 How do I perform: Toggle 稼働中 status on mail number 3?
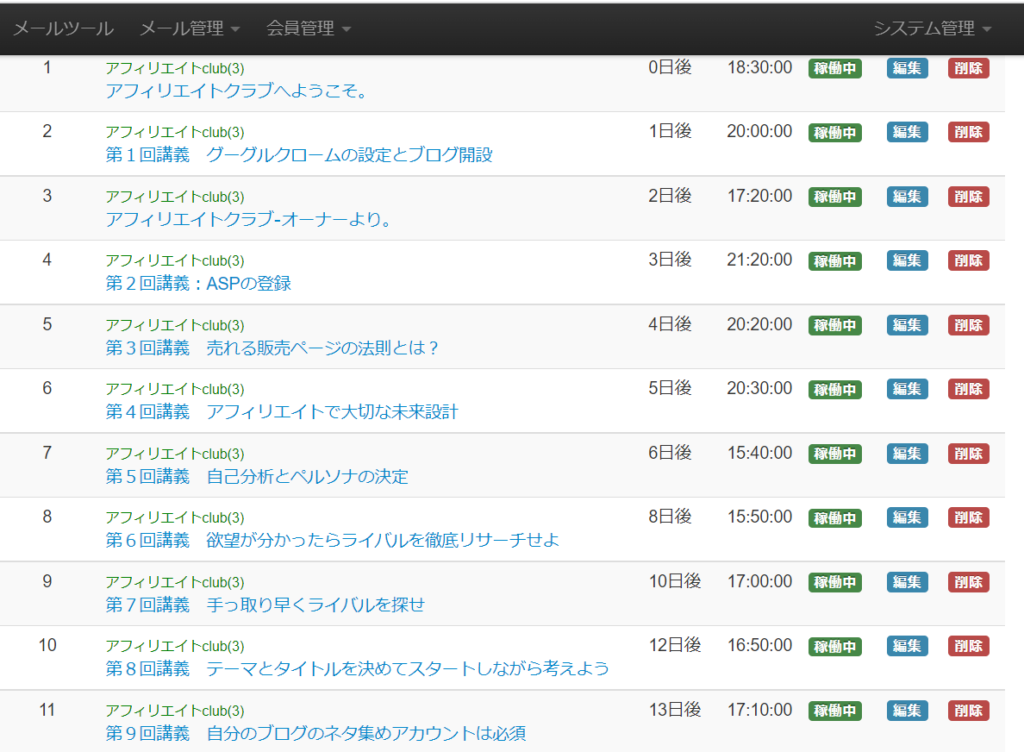[834, 197]
